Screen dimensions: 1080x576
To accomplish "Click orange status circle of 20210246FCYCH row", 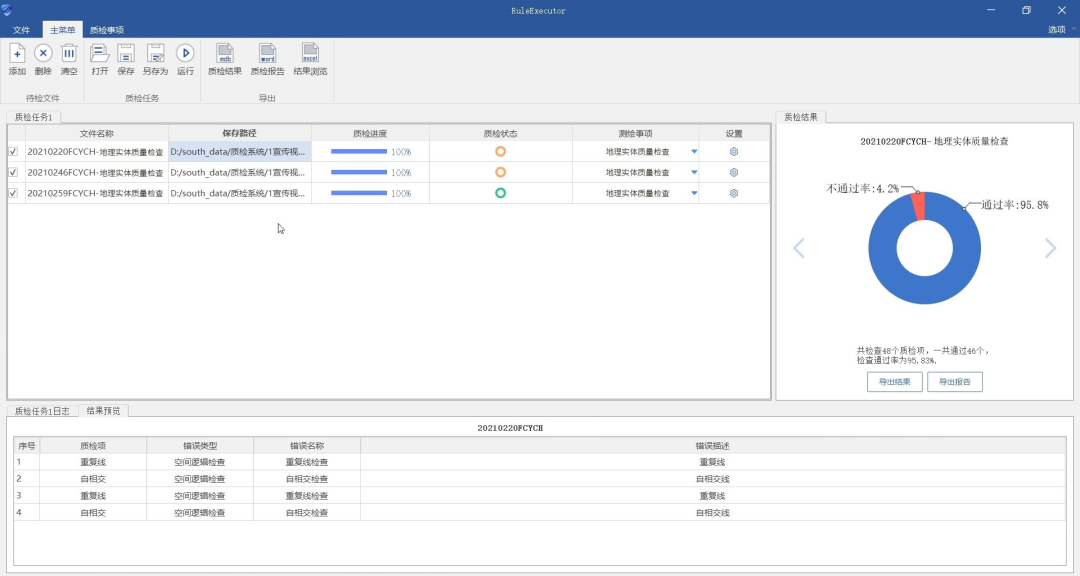I will (501, 172).
